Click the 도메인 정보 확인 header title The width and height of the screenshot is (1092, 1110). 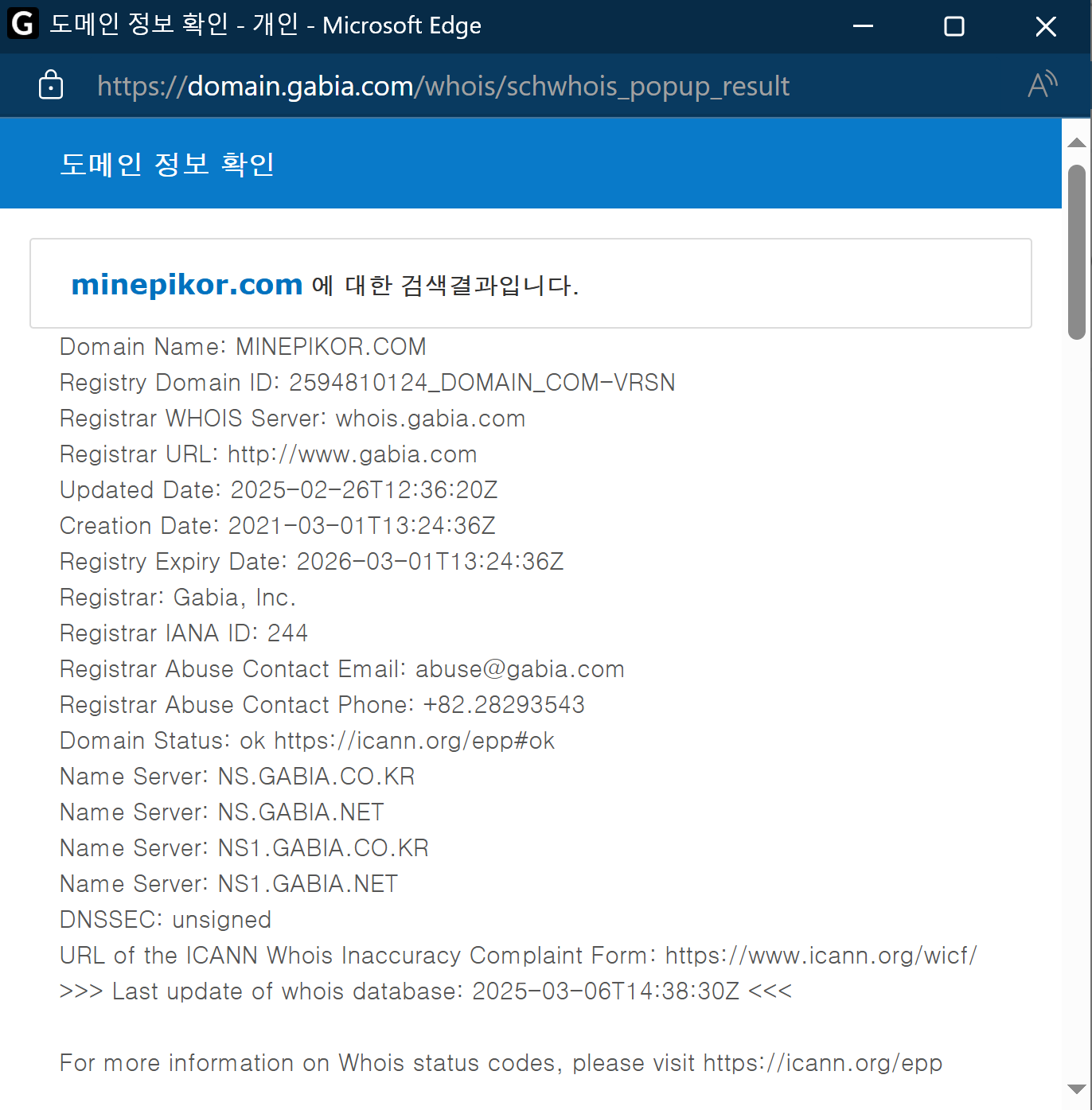[x=167, y=164]
